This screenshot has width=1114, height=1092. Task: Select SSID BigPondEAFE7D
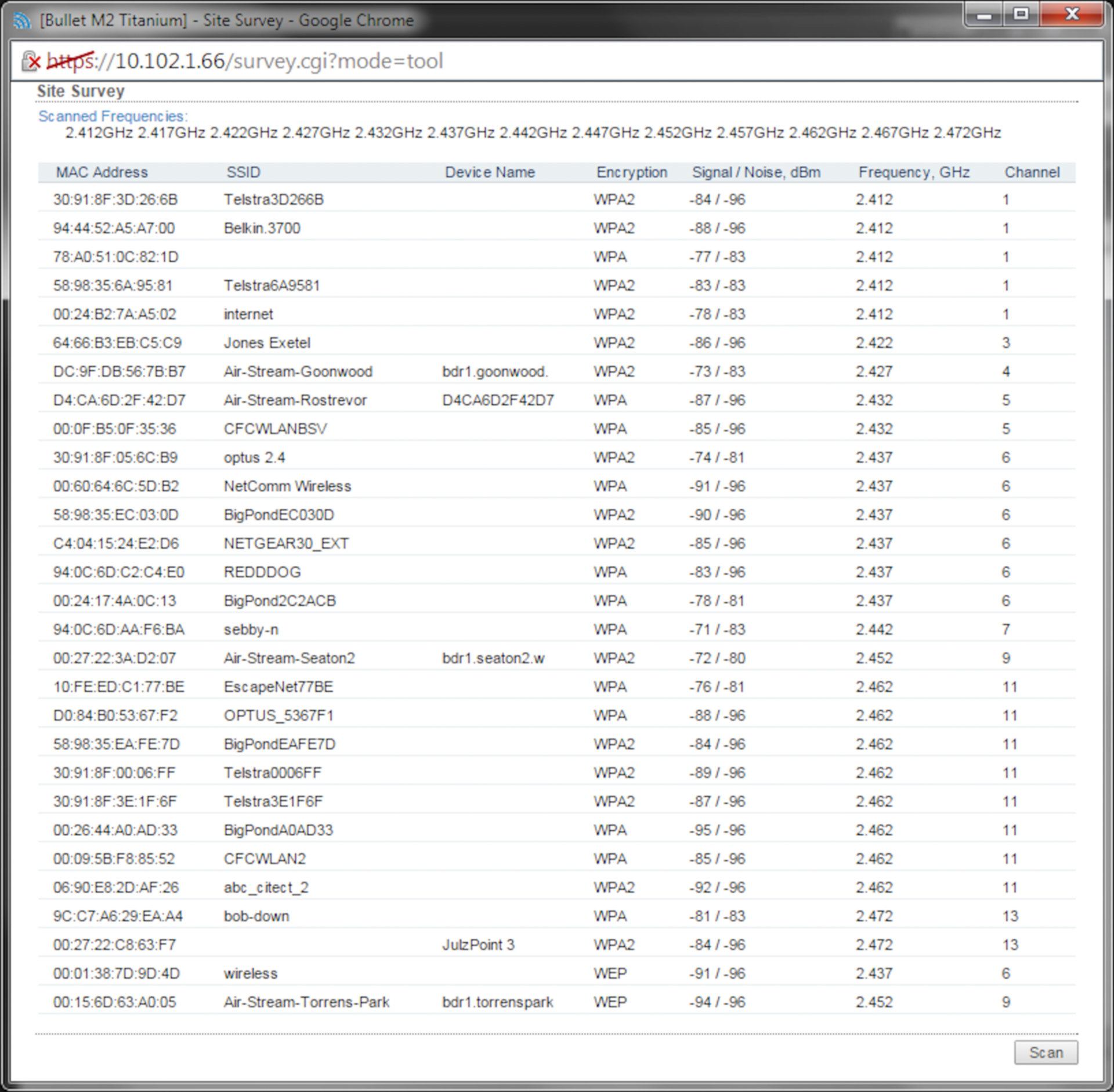(280, 744)
